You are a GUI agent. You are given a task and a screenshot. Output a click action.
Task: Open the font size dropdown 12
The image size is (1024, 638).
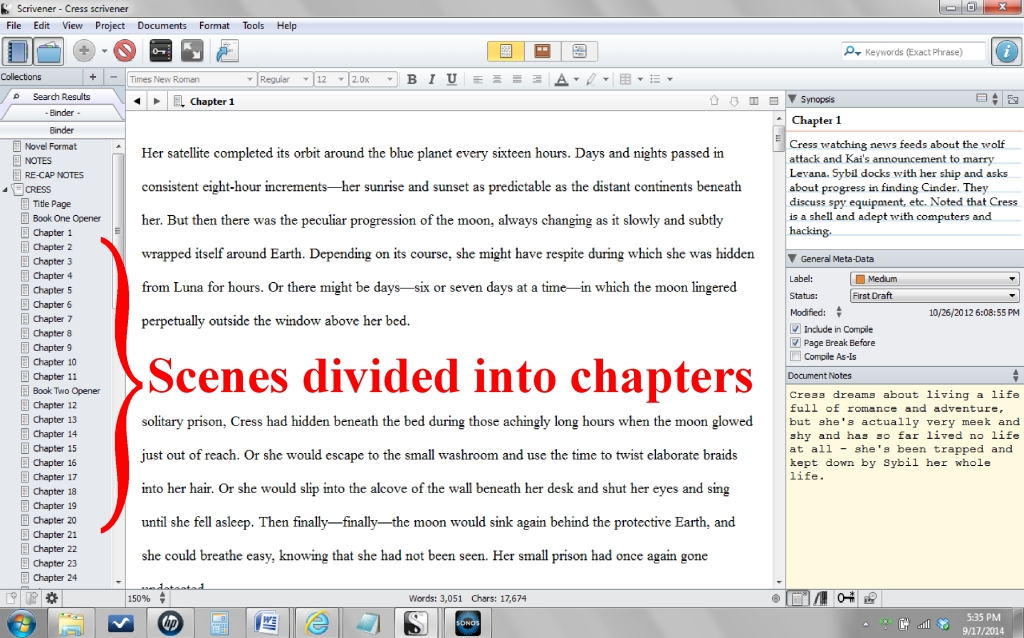coord(330,79)
